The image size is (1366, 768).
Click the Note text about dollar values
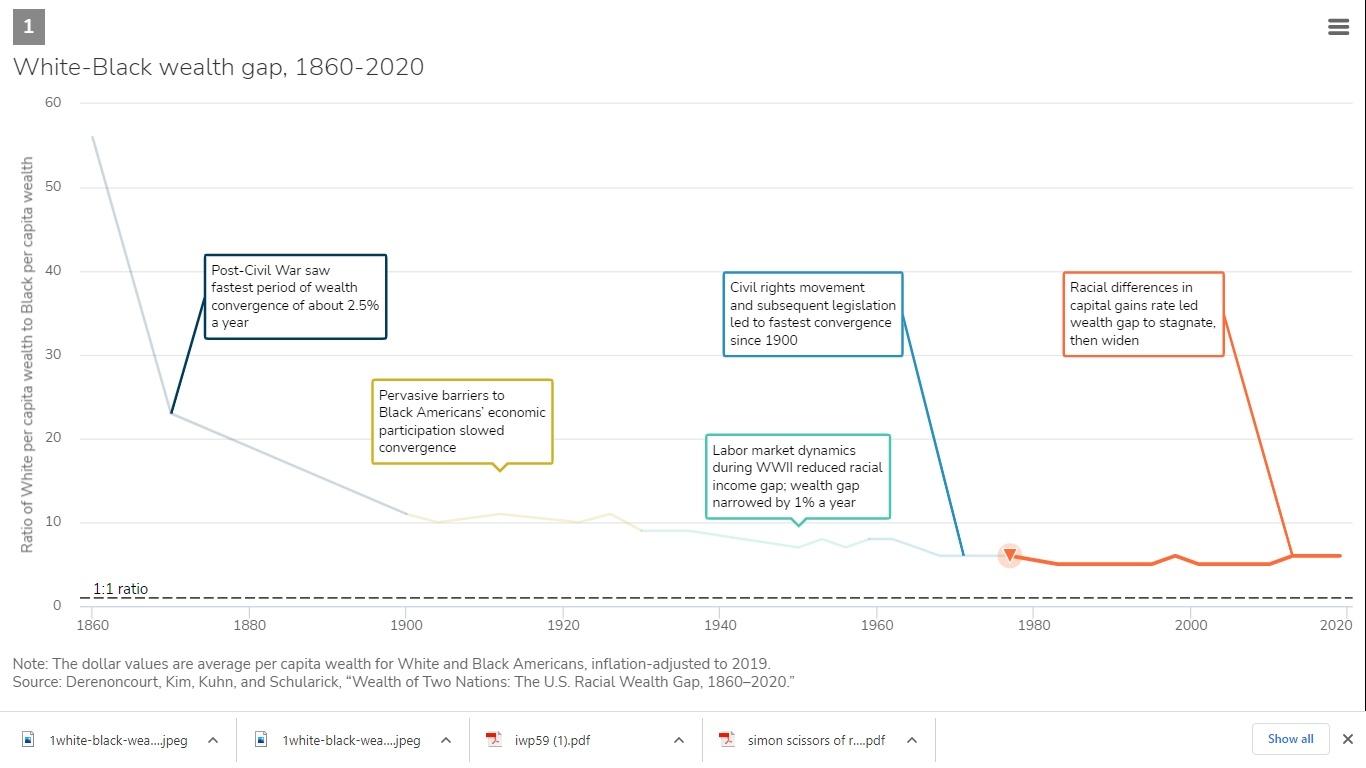click(391, 664)
